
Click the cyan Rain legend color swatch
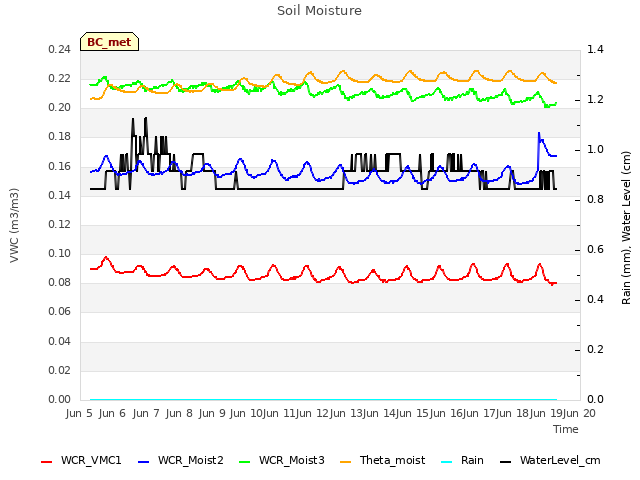tap(447, 462)
